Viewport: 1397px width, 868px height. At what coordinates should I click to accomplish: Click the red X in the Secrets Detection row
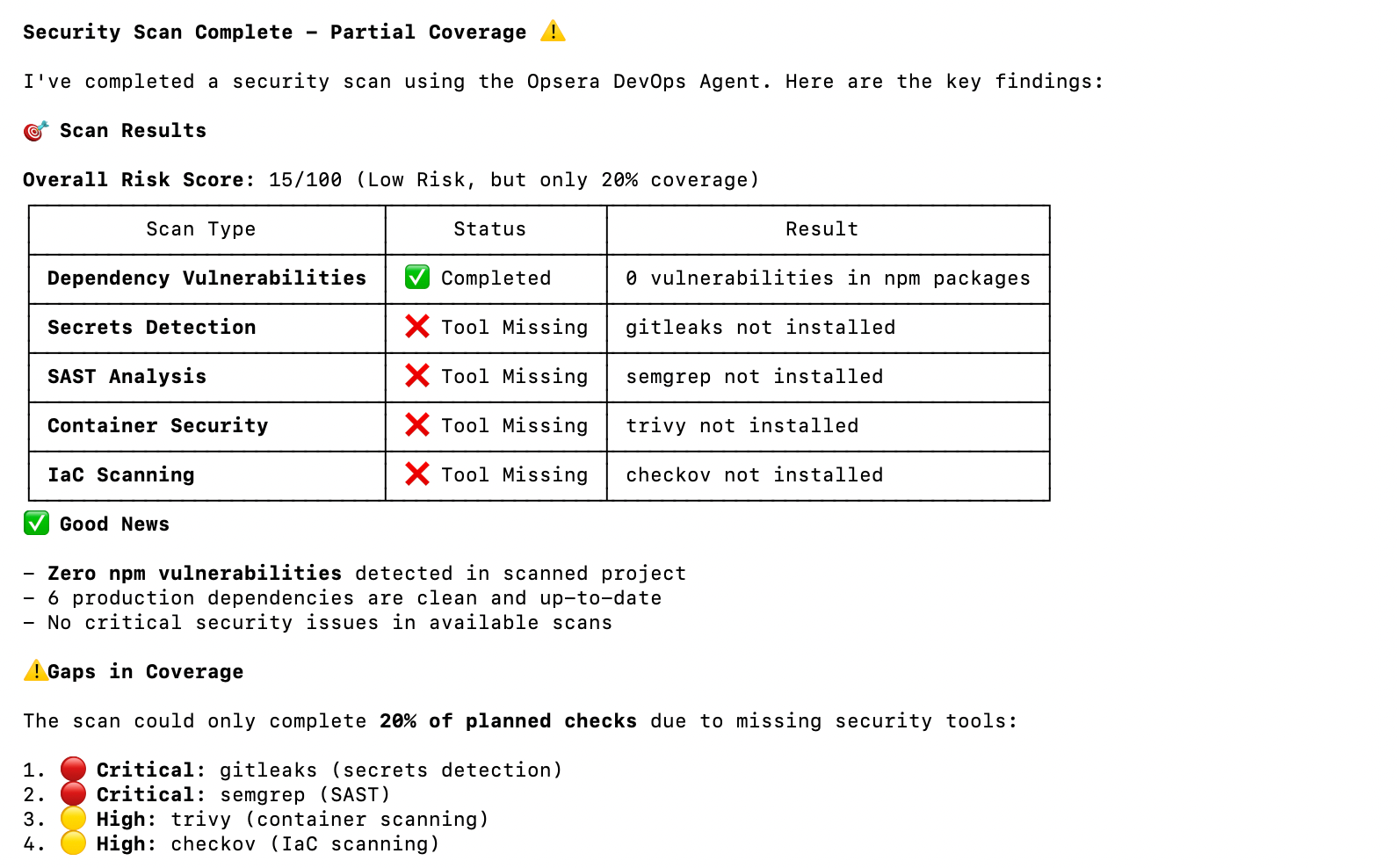pos(417,327)
